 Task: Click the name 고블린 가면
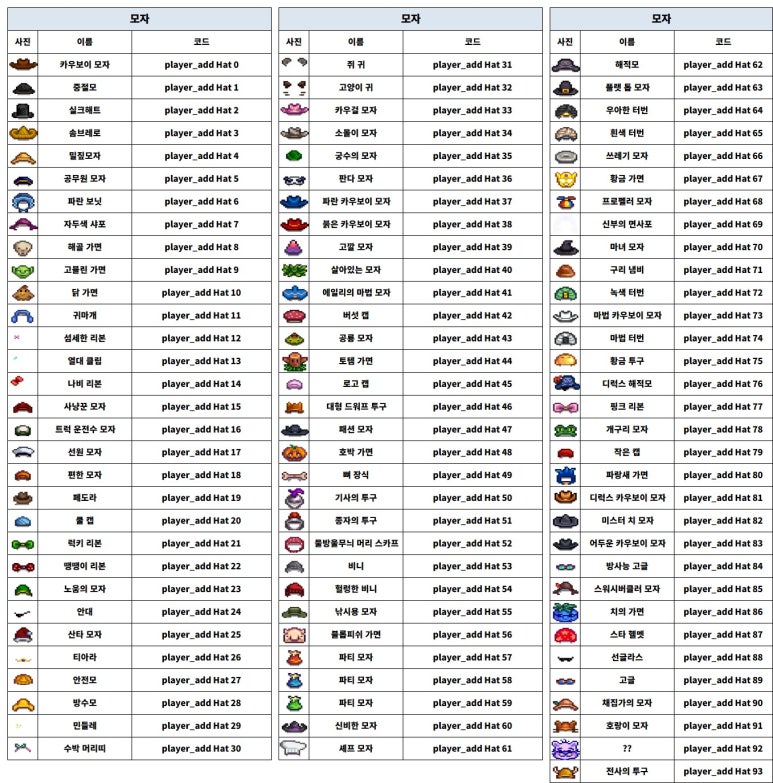(84, 270)
